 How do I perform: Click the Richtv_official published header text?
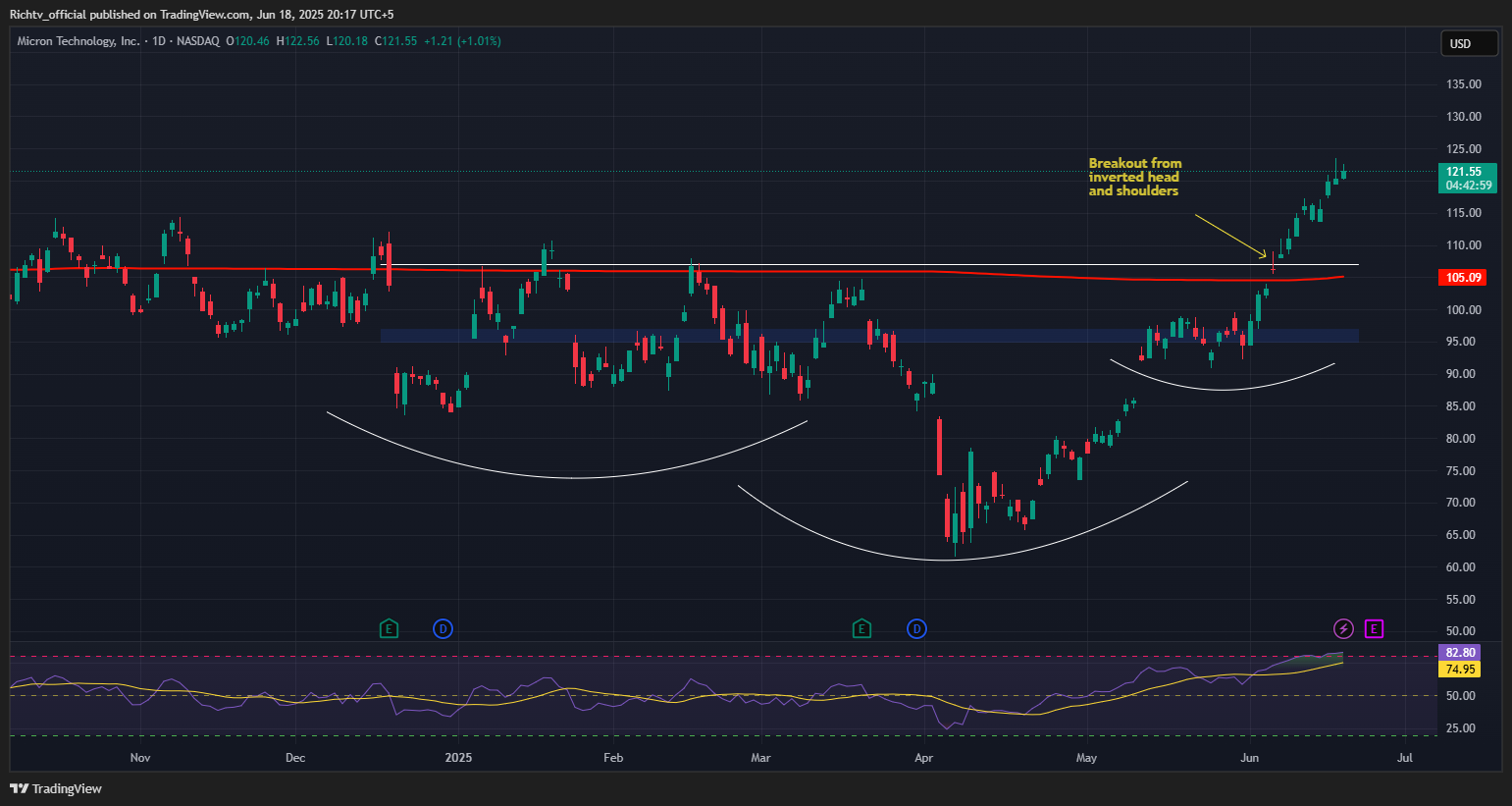pyautogui.click(x=201, y=15)
